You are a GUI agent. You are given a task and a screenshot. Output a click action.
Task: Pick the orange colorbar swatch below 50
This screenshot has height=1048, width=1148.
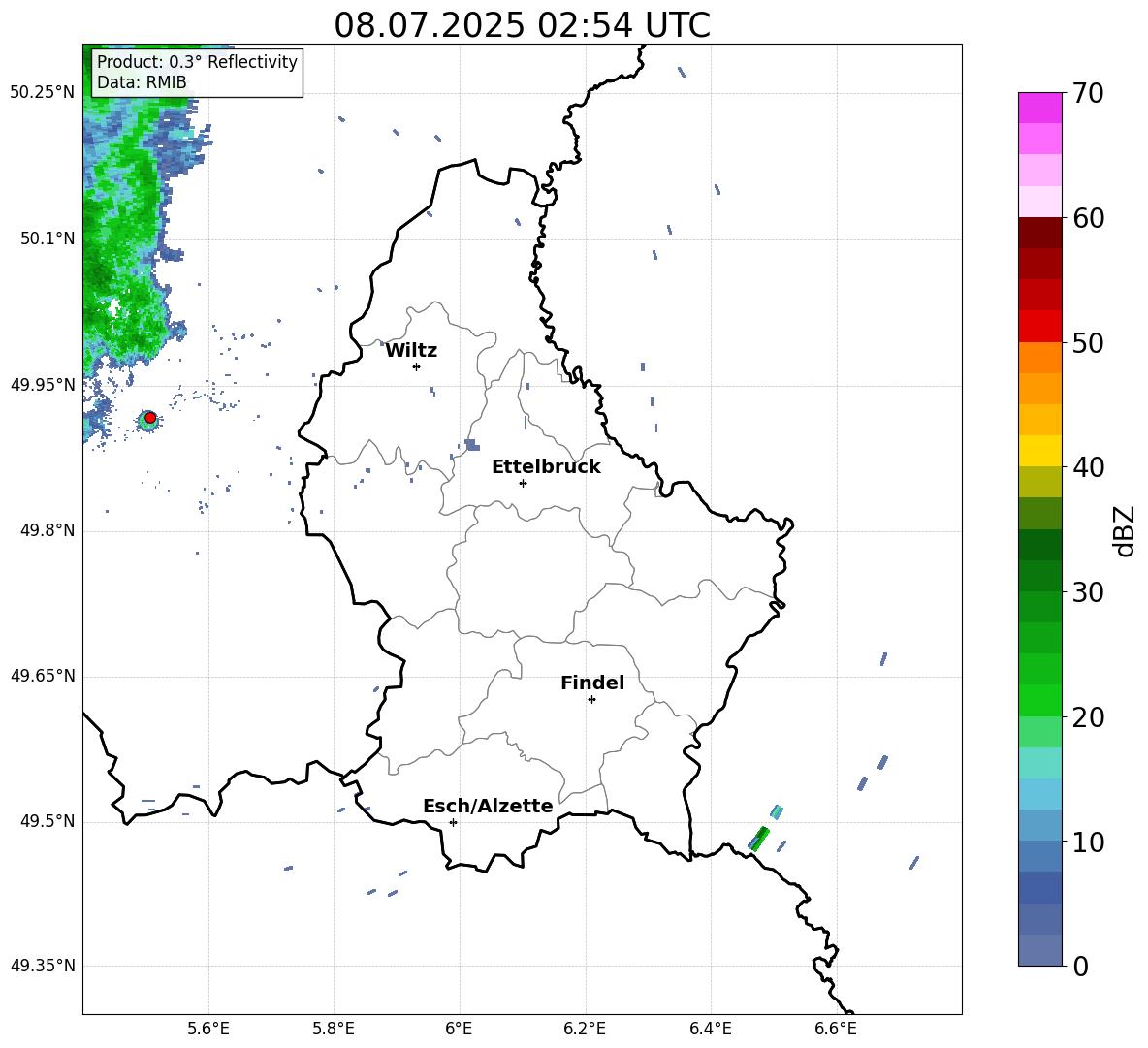1039,357
